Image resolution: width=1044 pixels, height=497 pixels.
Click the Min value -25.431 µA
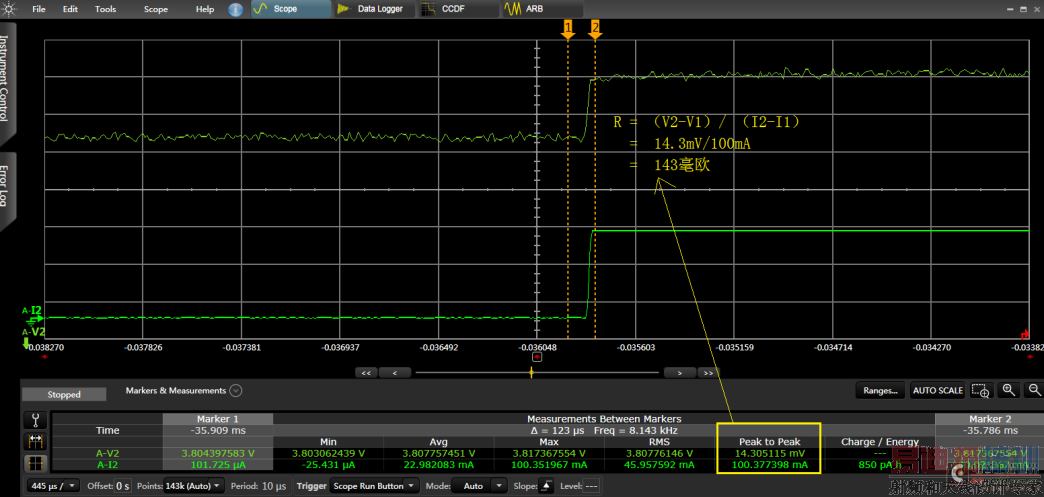(328, 464)
